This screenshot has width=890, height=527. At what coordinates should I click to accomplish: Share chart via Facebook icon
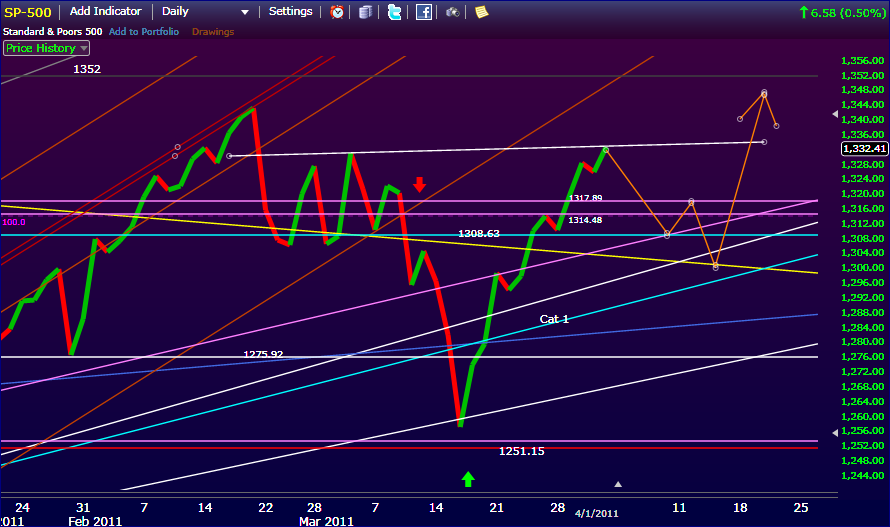tap(423, 12)
